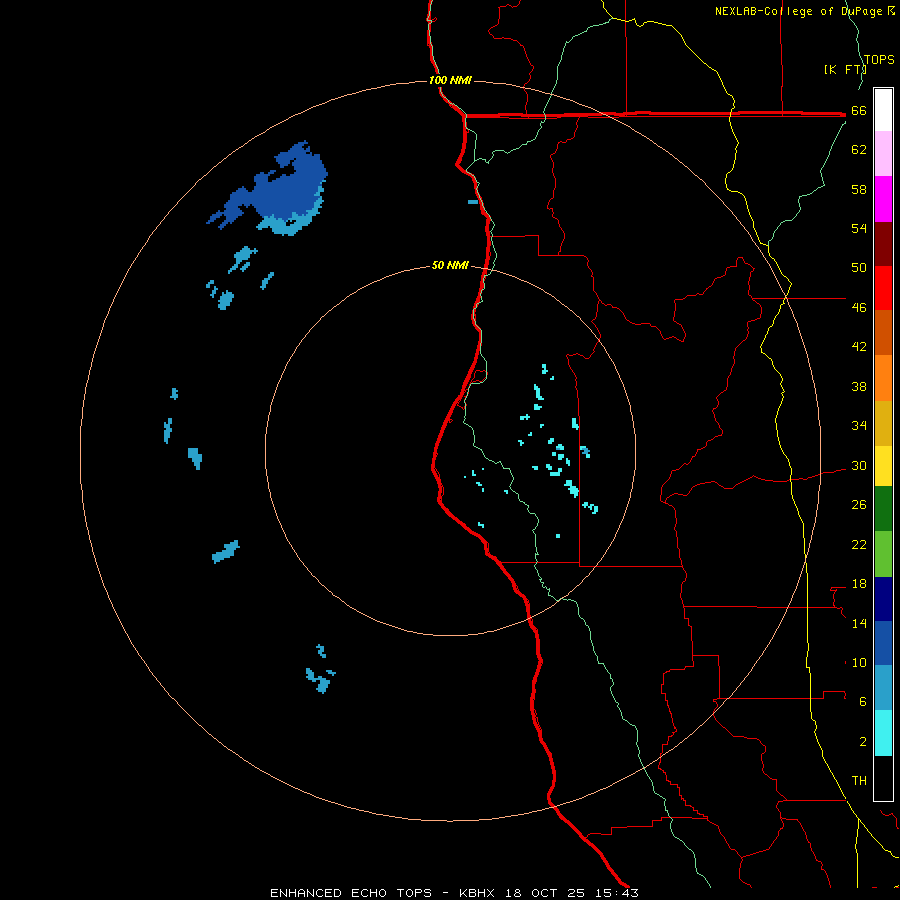Click the light green 22 kft swatch
Viewport: 900px width, 900px height.
883,554
